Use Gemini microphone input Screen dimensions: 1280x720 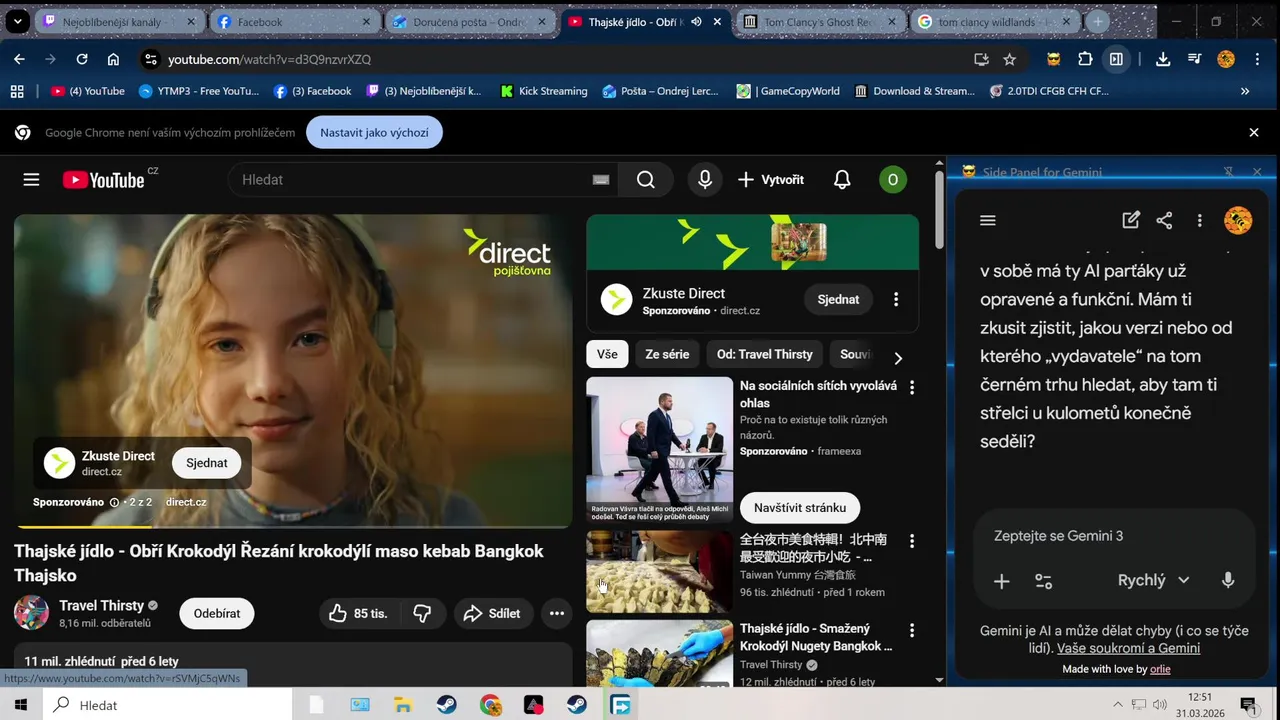pos(1228,580)
